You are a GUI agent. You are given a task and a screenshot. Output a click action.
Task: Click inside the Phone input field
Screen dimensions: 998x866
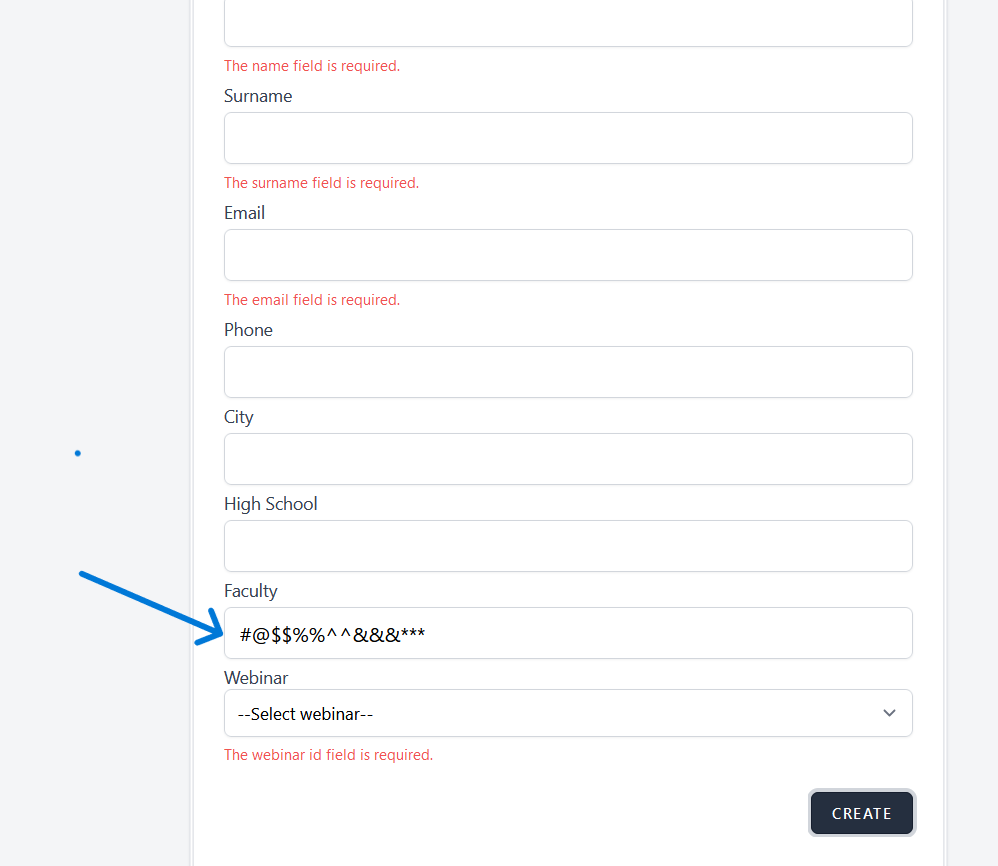pyautogui.click(x=568, y=372)
